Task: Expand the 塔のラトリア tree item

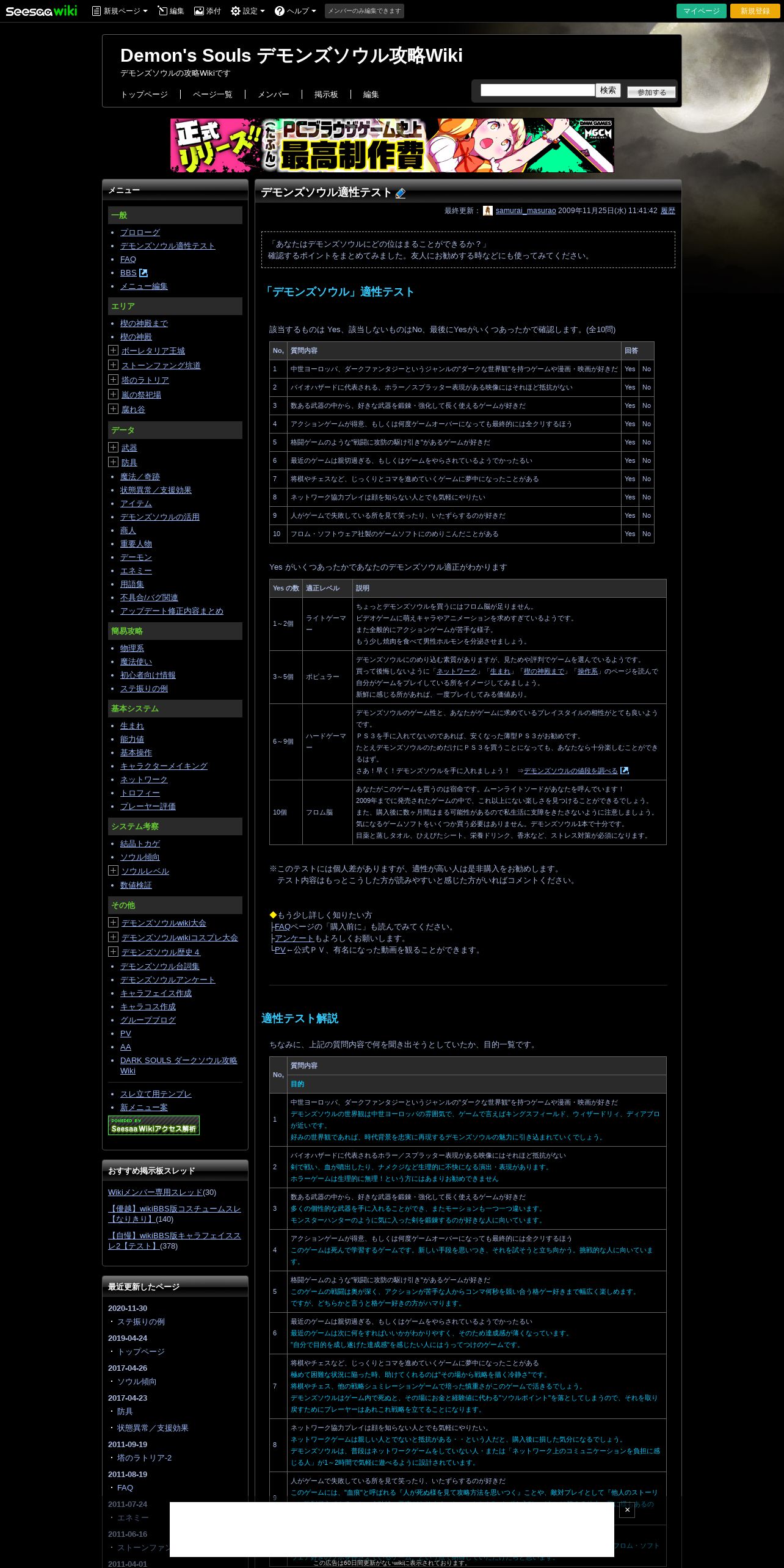Action: point(113,380)
